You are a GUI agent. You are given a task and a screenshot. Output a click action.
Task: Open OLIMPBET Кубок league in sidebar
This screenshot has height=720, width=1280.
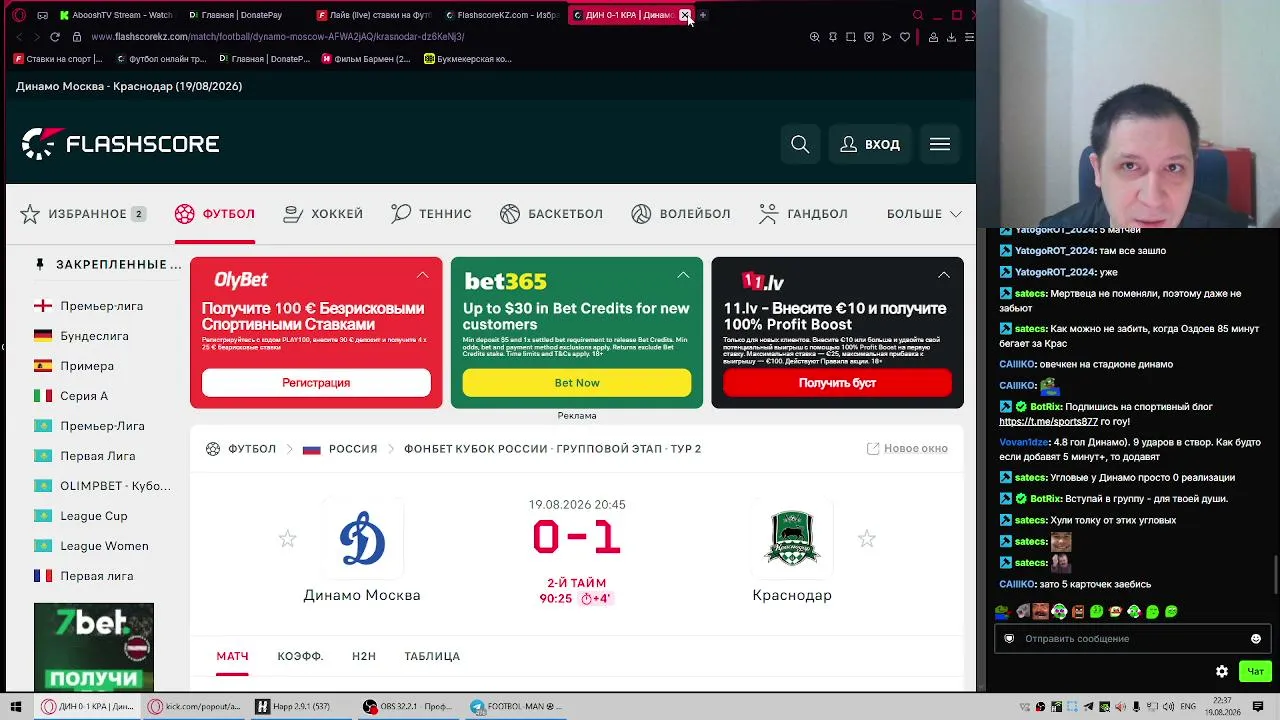tap(115, 486)
